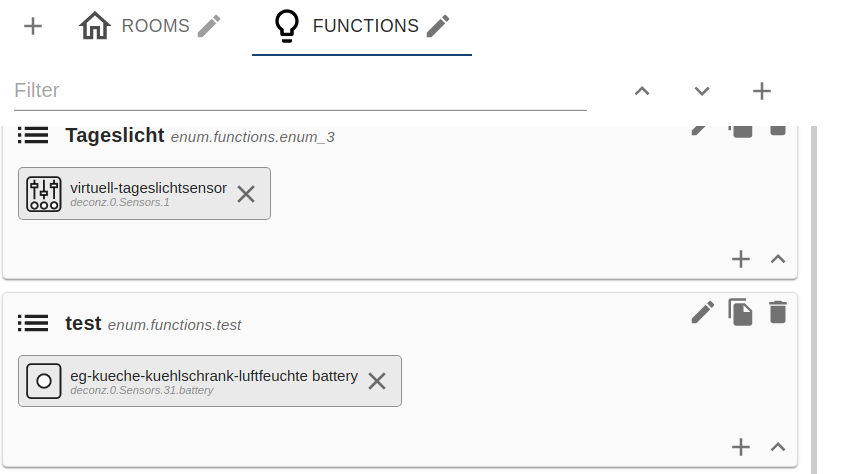Switch to the ROOMS tab
Viewport: 843px width, 474px height.
tap(134, 26)
